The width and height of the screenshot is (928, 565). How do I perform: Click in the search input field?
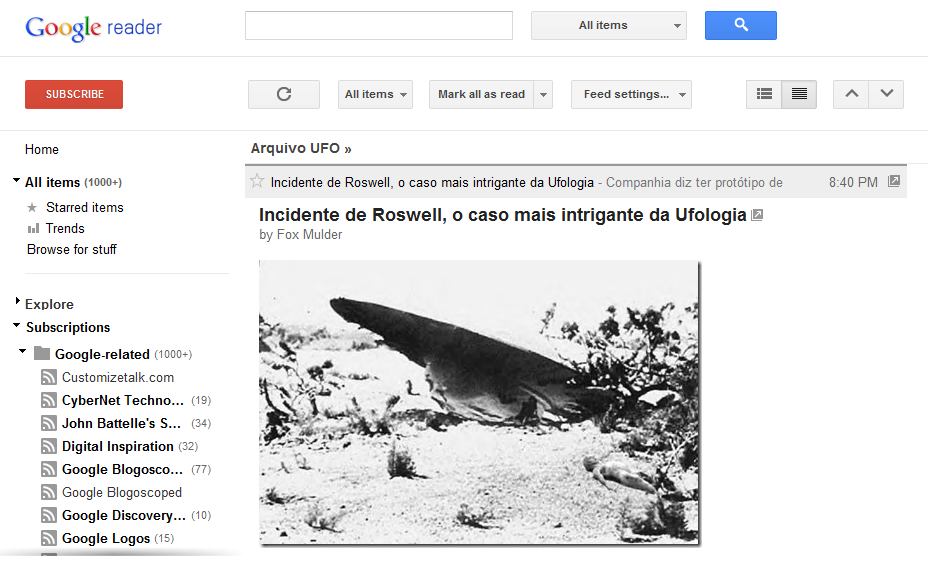coord(378,26)
